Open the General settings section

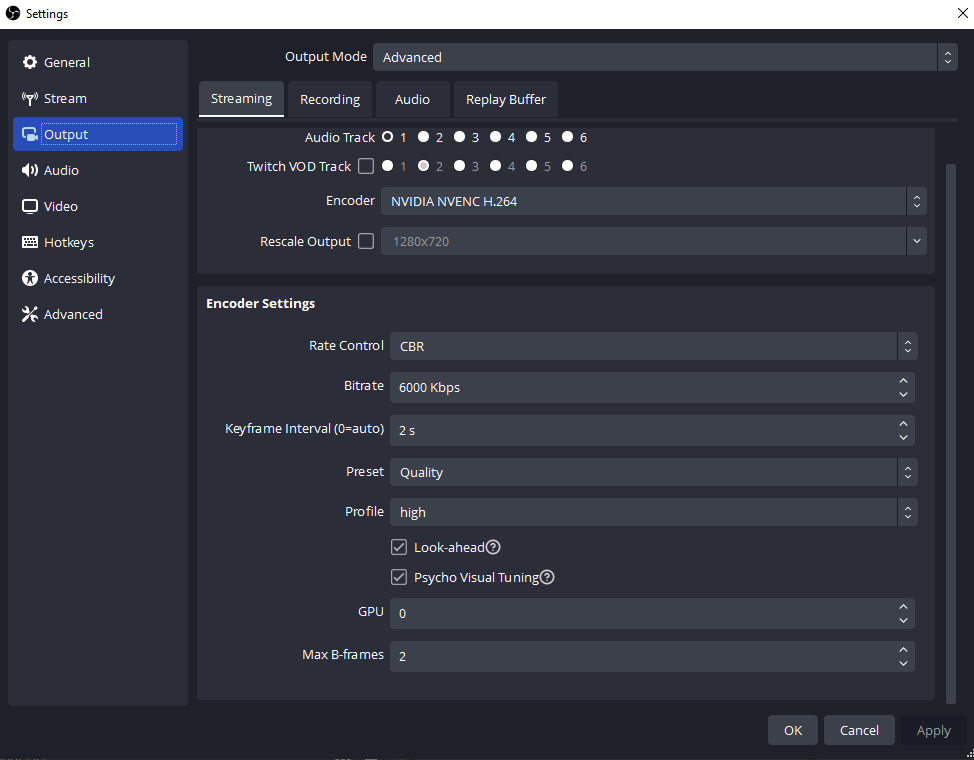point(67,62)
